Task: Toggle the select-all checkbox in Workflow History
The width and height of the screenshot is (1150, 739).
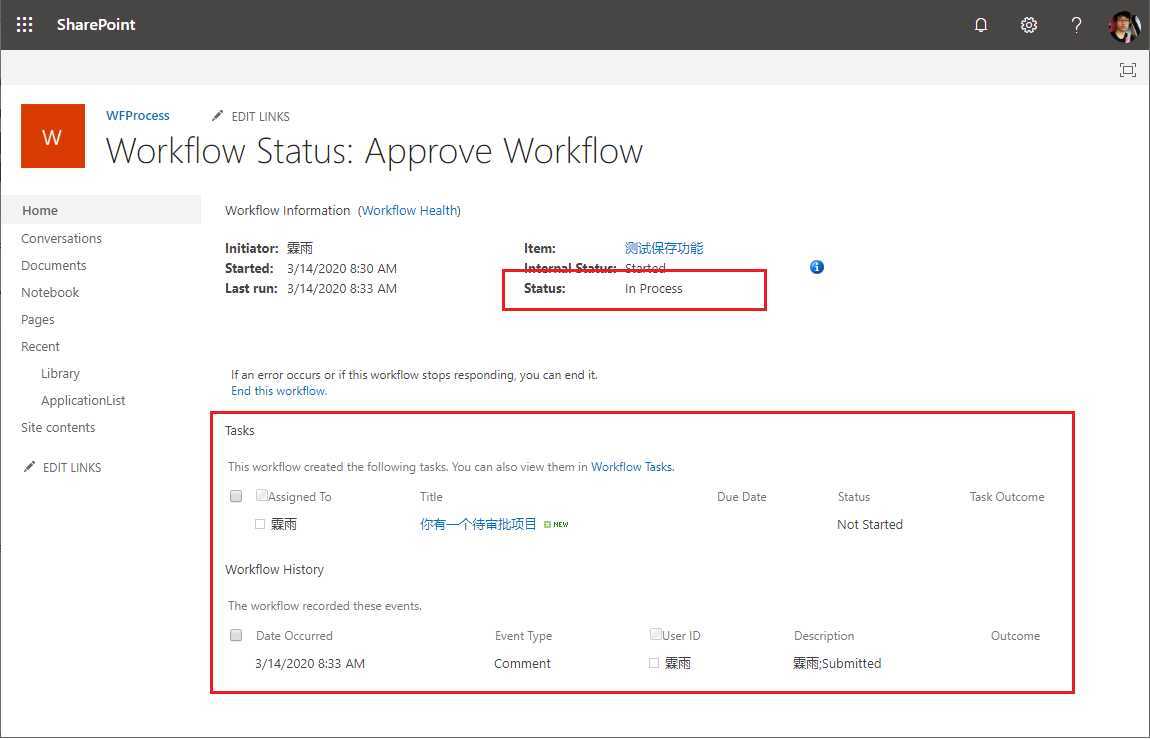Action: coord(236,635)
